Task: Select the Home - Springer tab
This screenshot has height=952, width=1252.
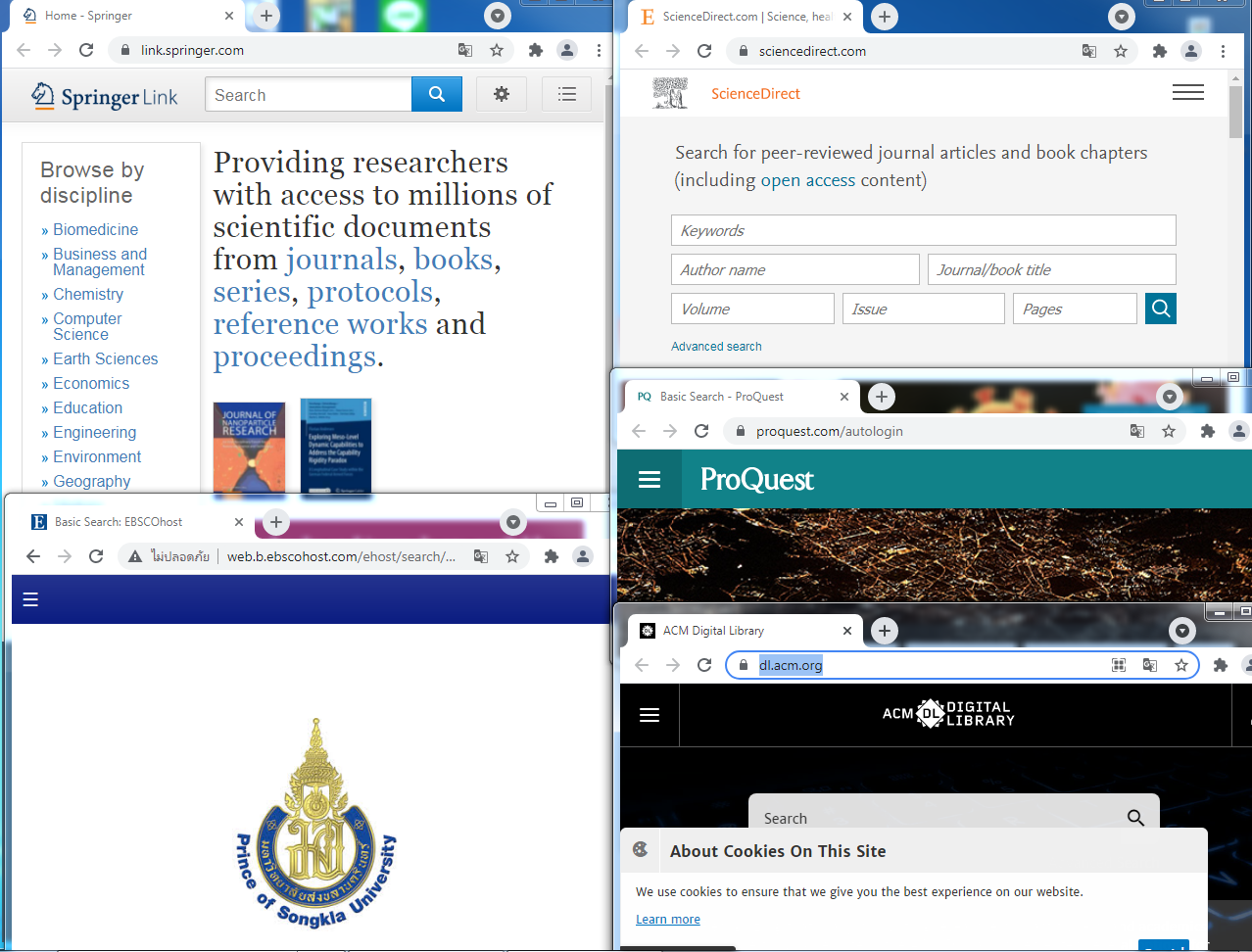Action: point(127,16)
